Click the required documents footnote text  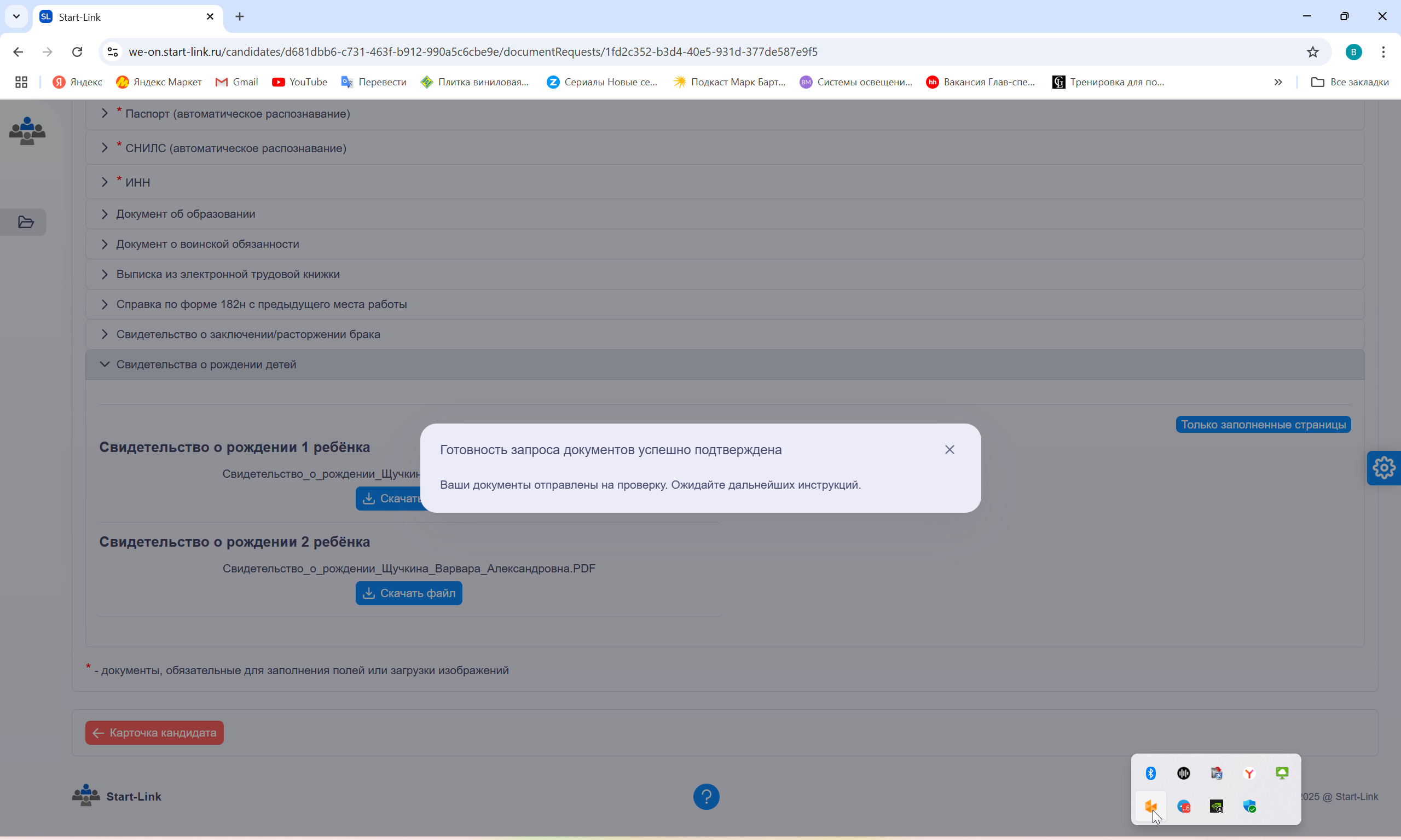pos(301,670)
